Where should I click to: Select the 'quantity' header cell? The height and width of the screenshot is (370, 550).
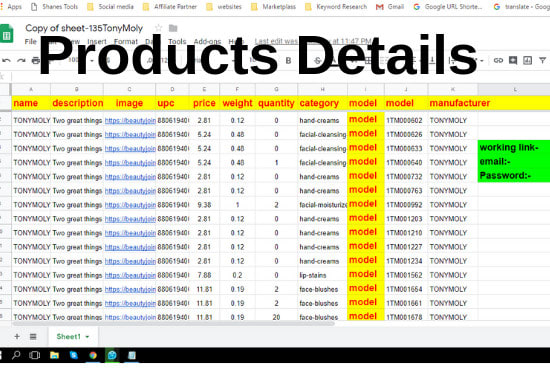tap(276, 103)
